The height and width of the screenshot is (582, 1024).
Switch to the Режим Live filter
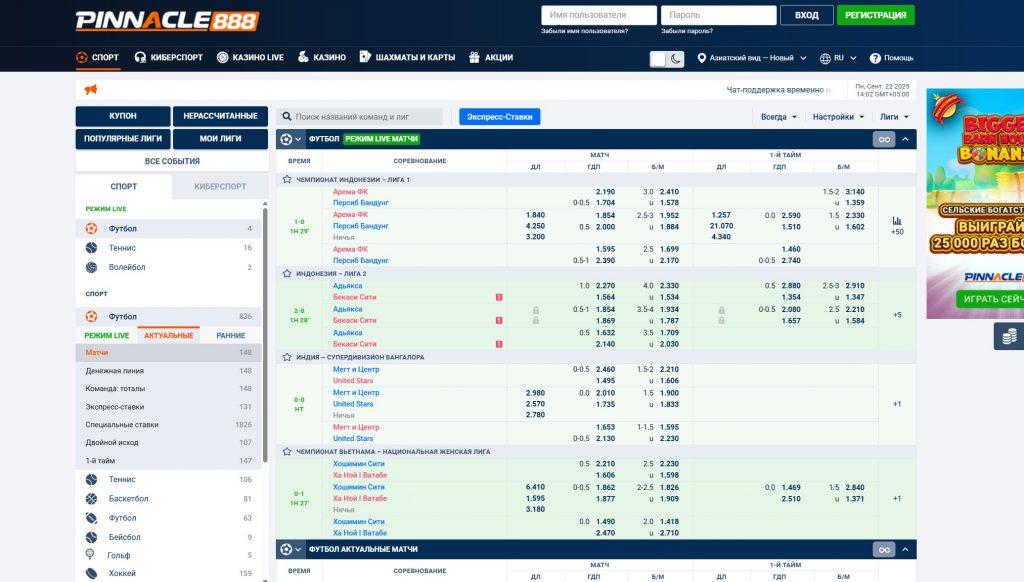coord(107,336)
